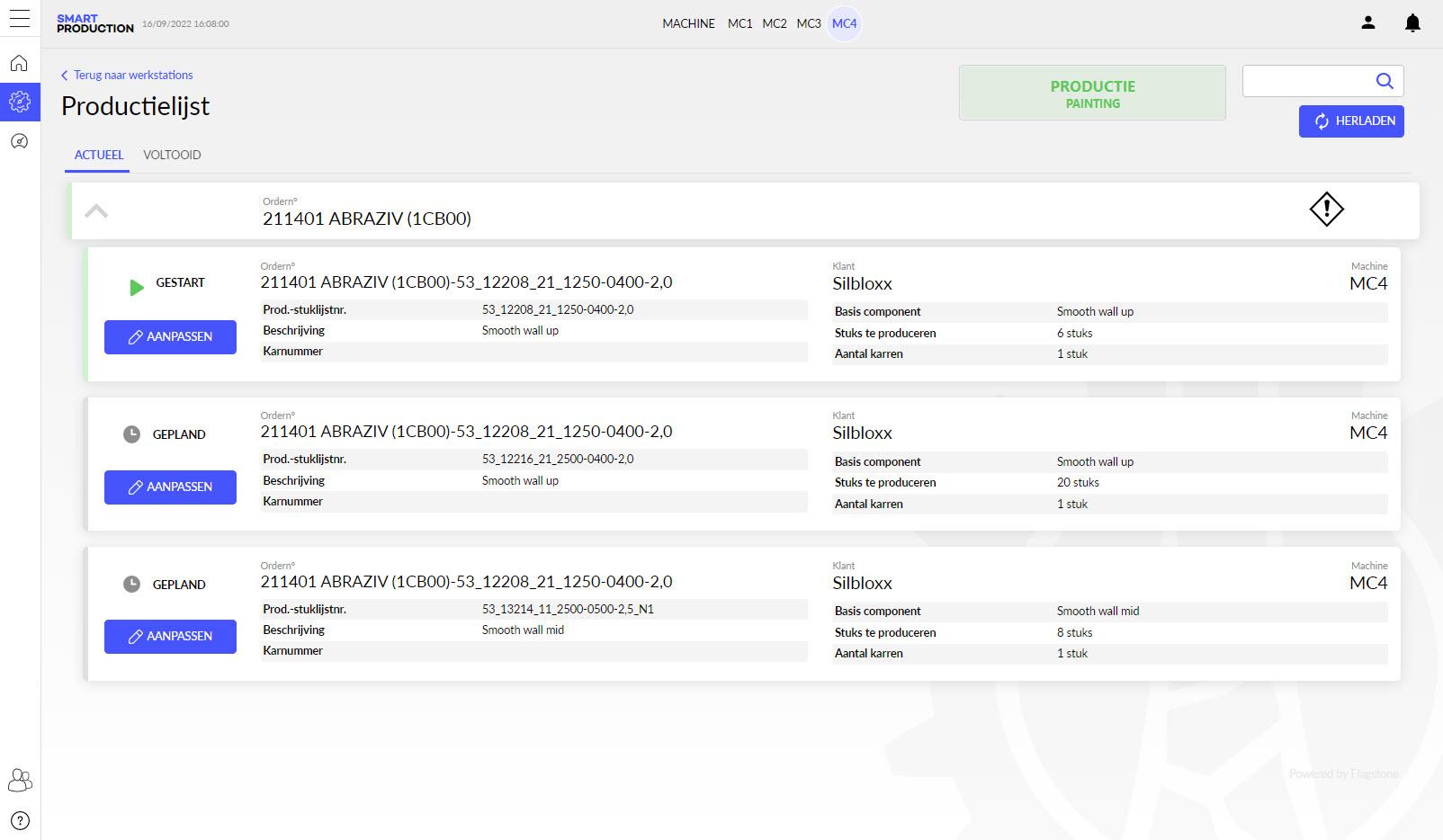Switch to MC3 machine tab
Screen dimensions: 1443x840
tap(809, 23)
